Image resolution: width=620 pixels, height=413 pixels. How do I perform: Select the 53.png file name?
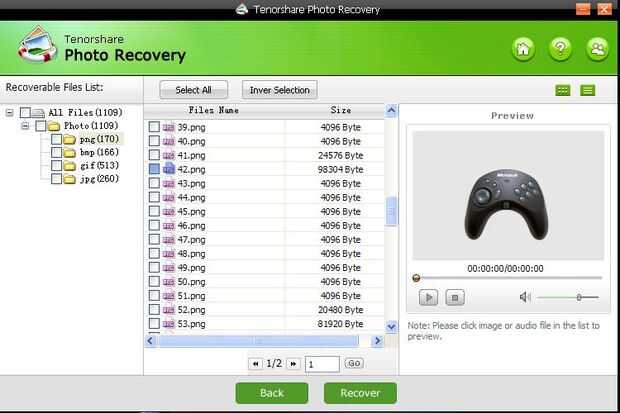[x=191, y=324]
